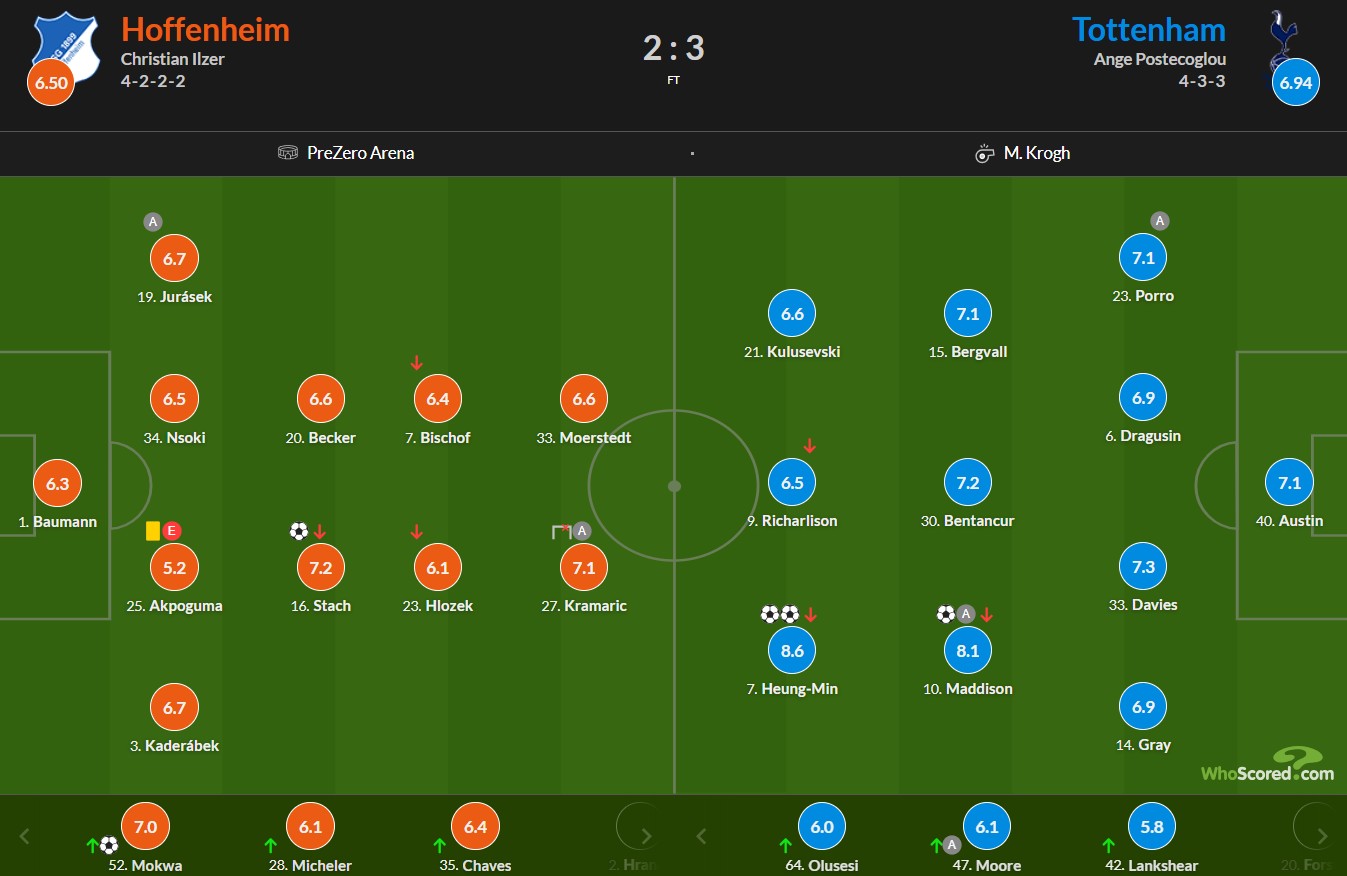This screenshot has width=1347, height=876.
Task: Click the double goal icons above Heung-Min
Action: pyautogui.click(x=780, y=614)
